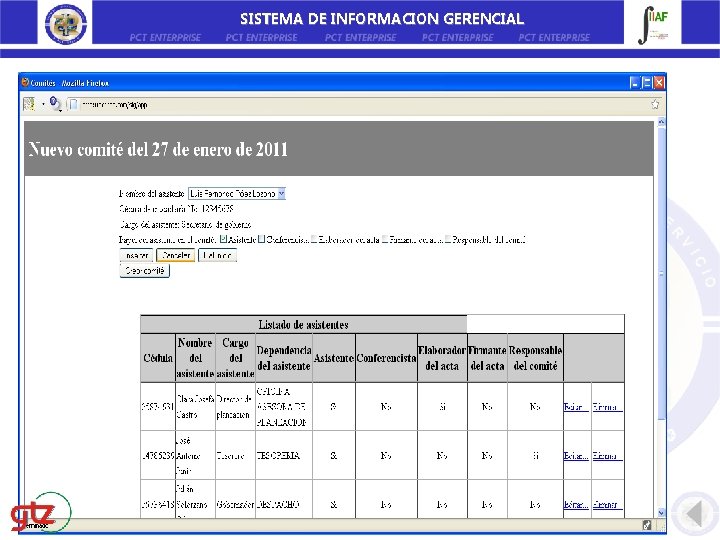Click the Cédula de ciudadanía text line

point(176,209)
